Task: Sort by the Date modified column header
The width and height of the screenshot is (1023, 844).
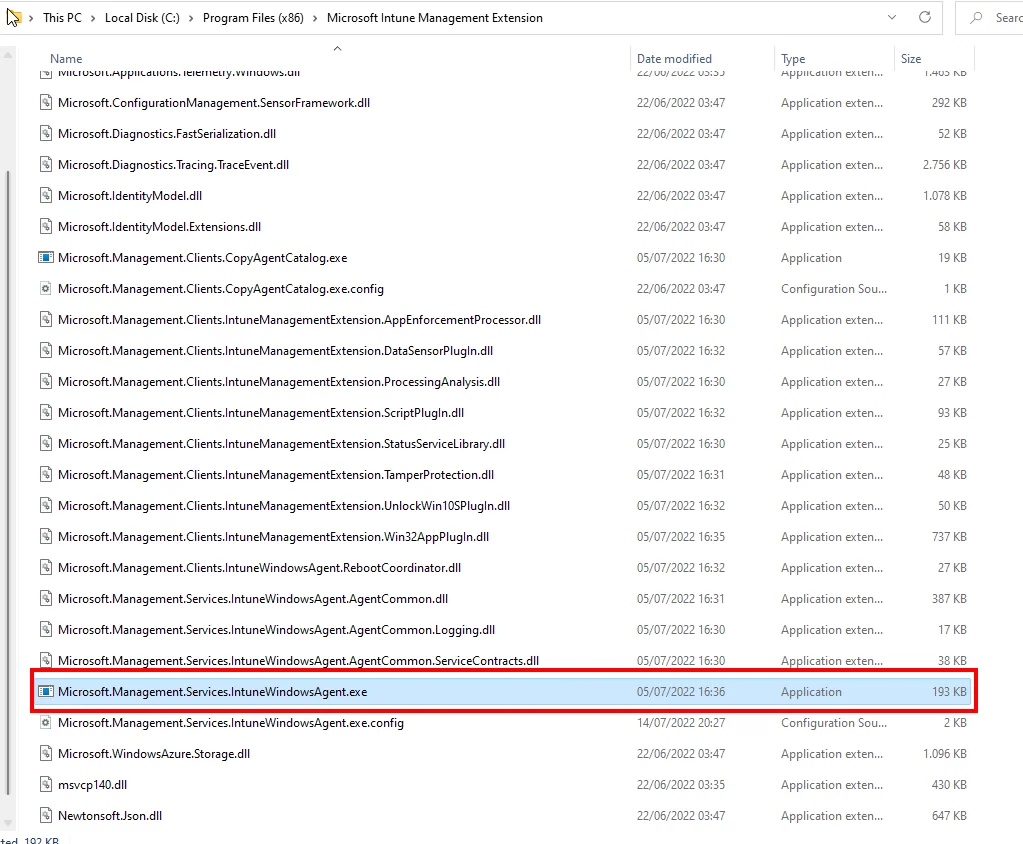Action: point(674,59)
